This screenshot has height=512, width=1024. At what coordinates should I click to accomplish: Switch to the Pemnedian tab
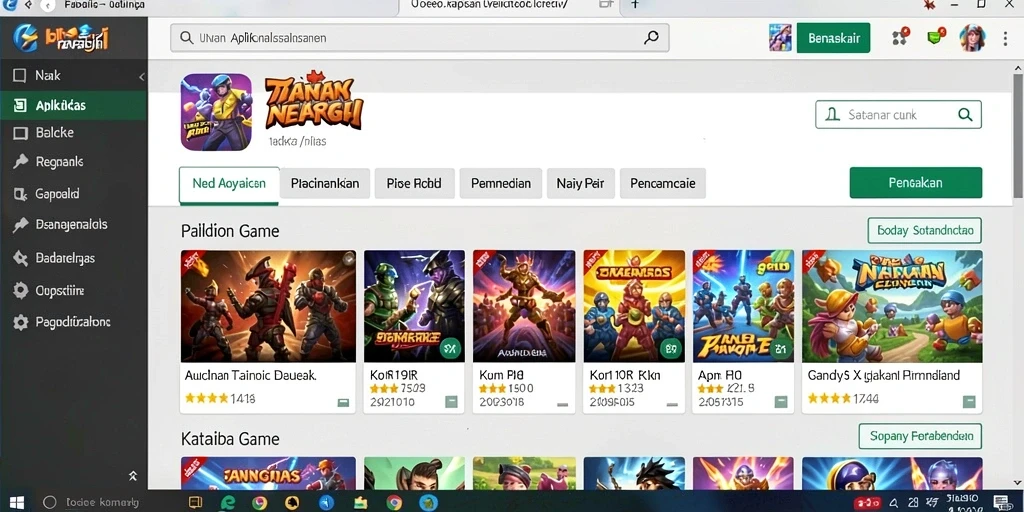coord(501,184)
